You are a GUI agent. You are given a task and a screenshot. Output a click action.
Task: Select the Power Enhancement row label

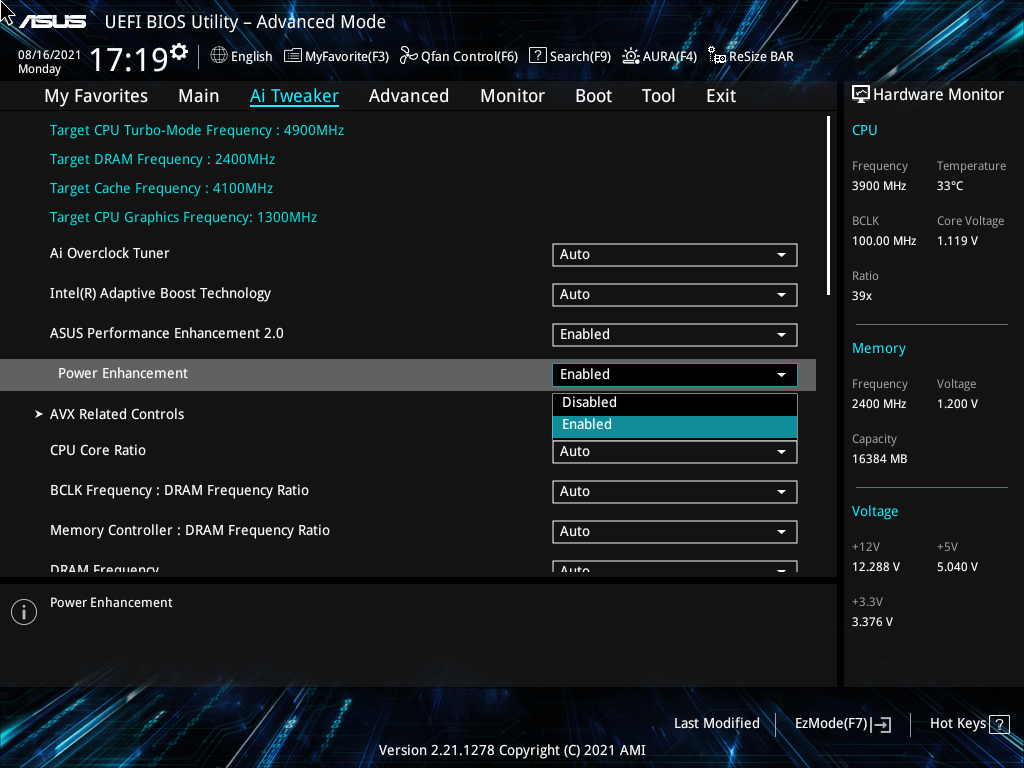pos(123,374)
